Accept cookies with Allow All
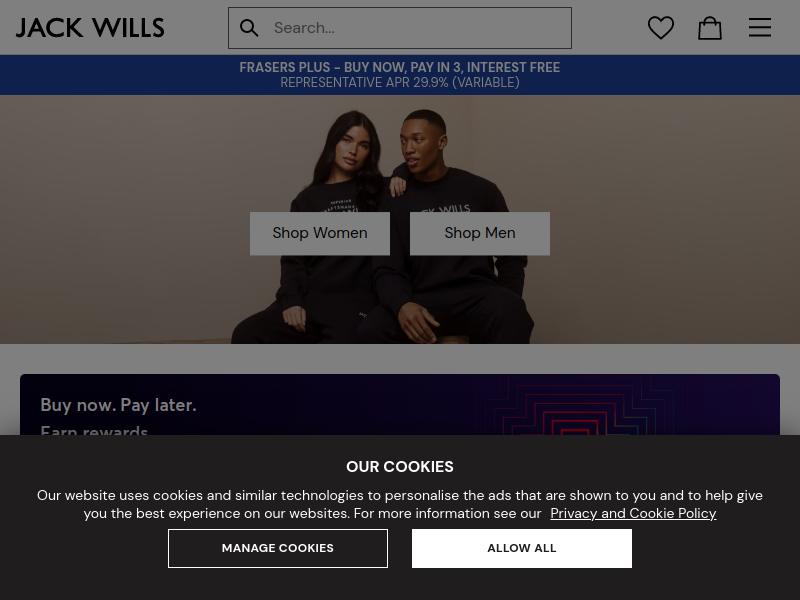This screenshot has width=800, height=600. pos(521,548)
